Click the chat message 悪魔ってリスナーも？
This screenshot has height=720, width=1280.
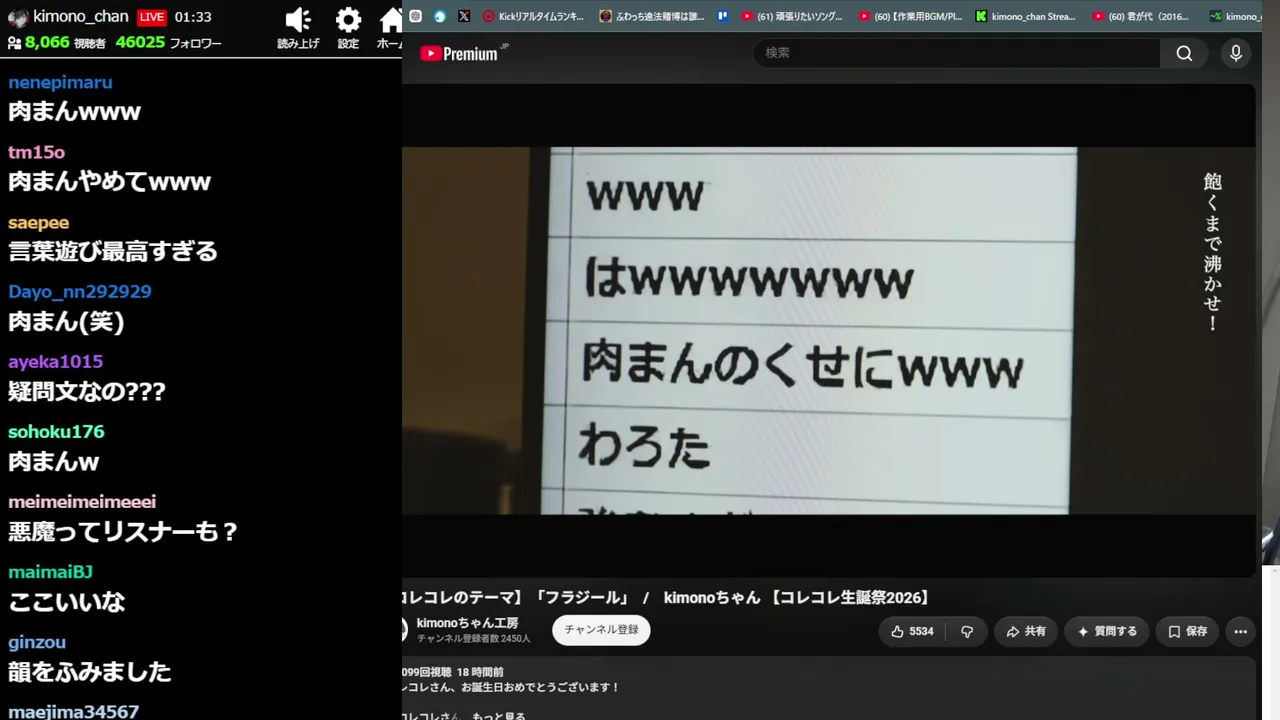coord(124,532)
